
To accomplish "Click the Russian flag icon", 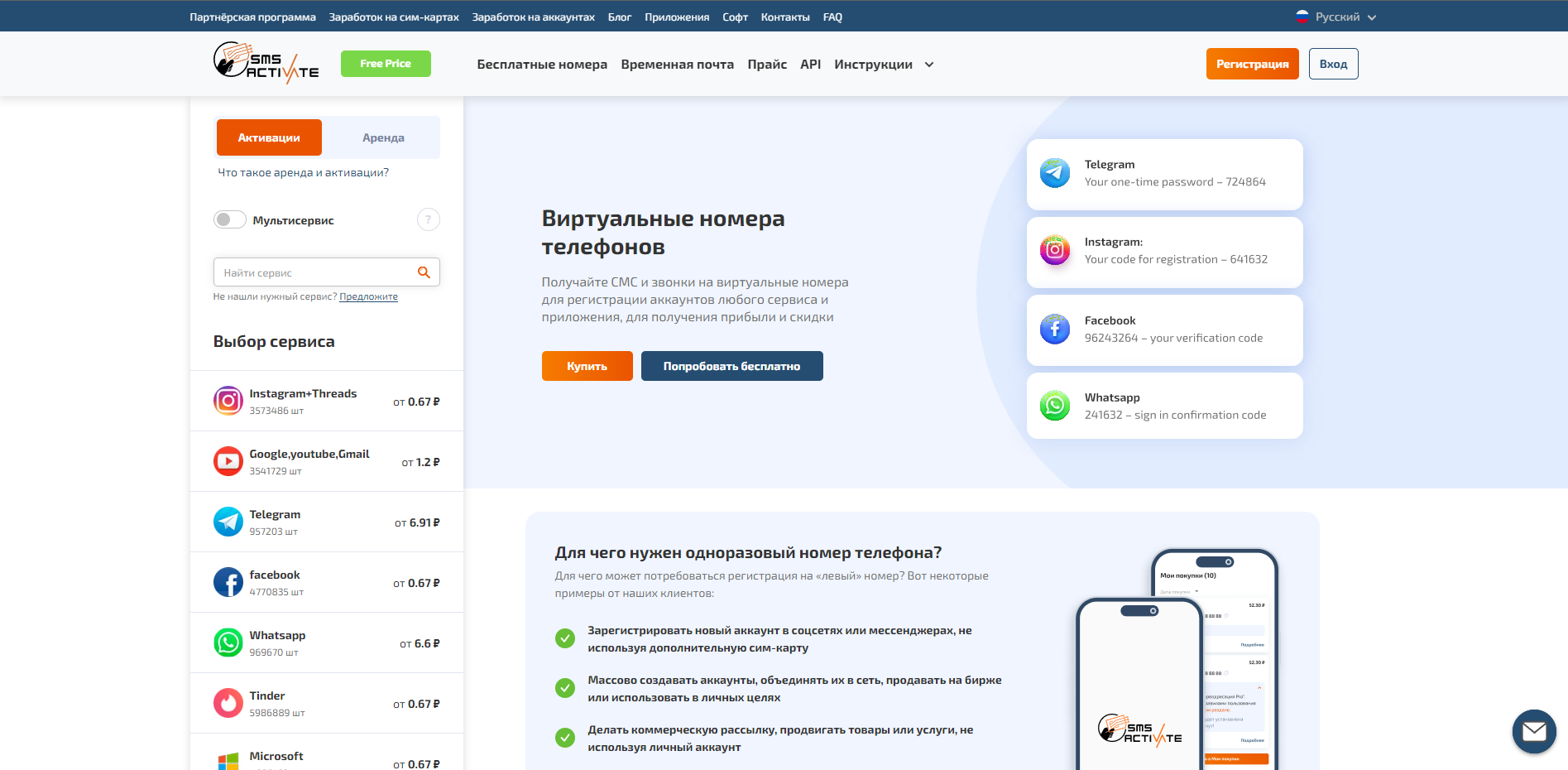I will point(1302,17).
